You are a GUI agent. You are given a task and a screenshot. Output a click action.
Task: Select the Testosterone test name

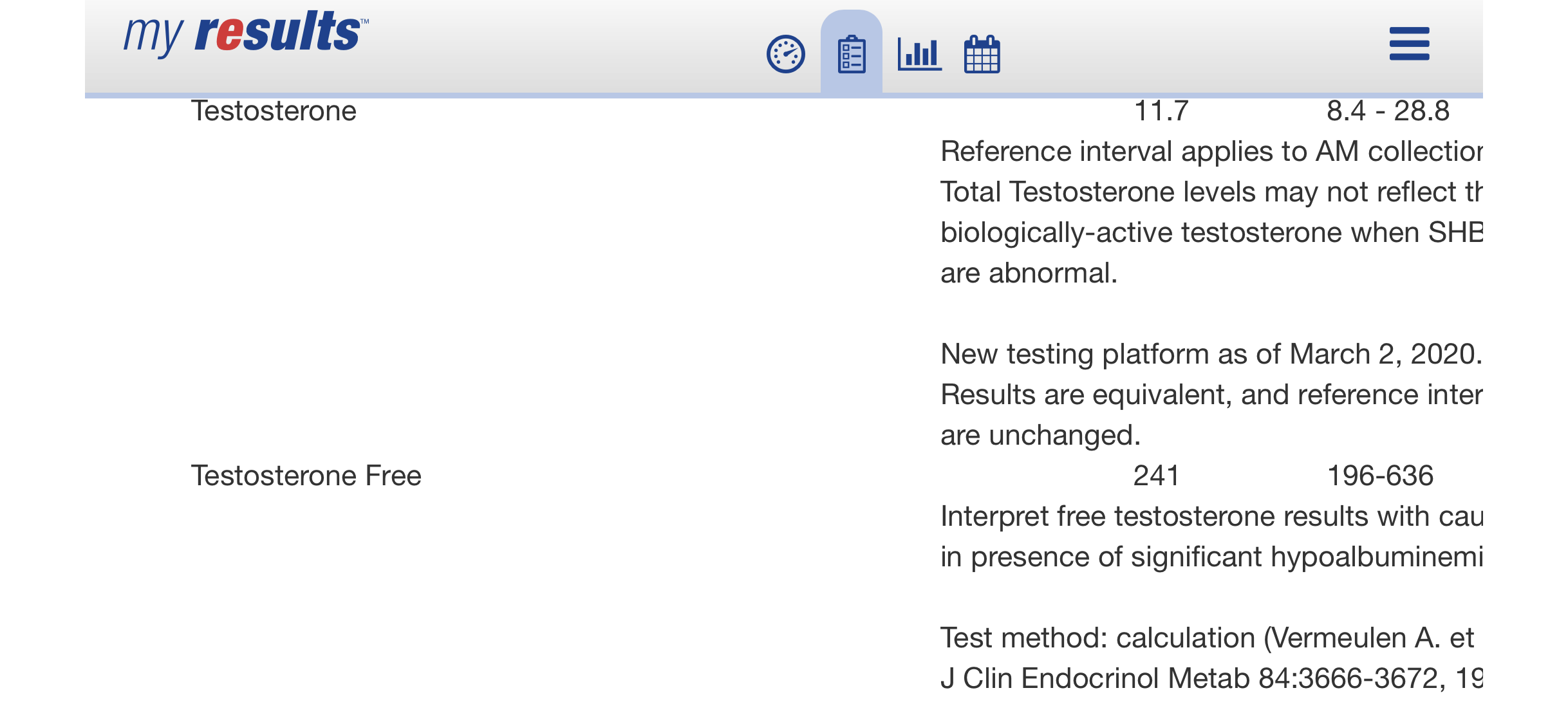274,111
